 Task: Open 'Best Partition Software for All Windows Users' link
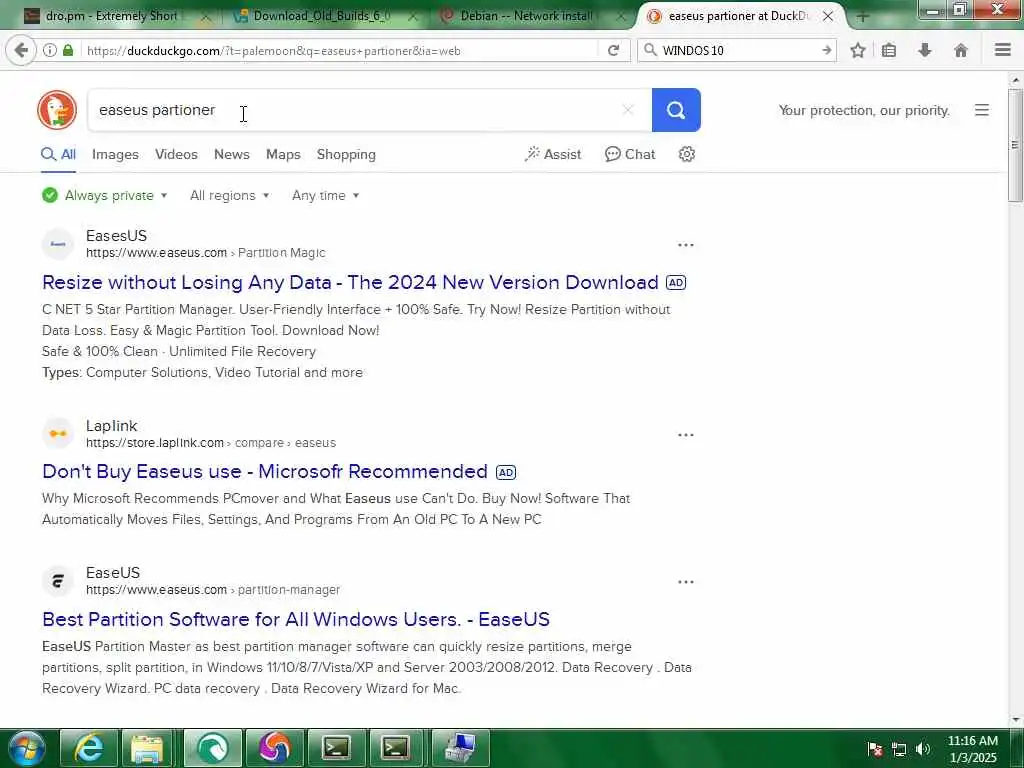296,619
